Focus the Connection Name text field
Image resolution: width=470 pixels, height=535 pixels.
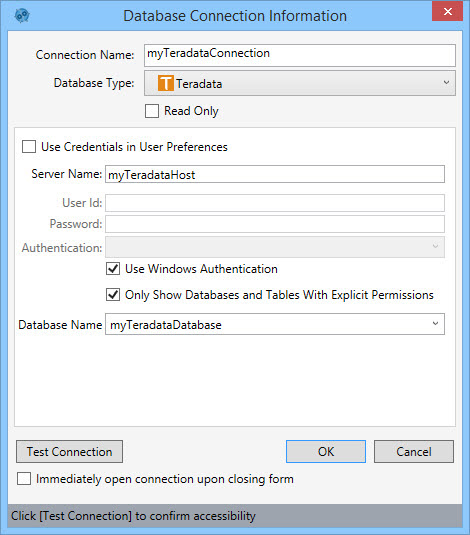point(300,55)
